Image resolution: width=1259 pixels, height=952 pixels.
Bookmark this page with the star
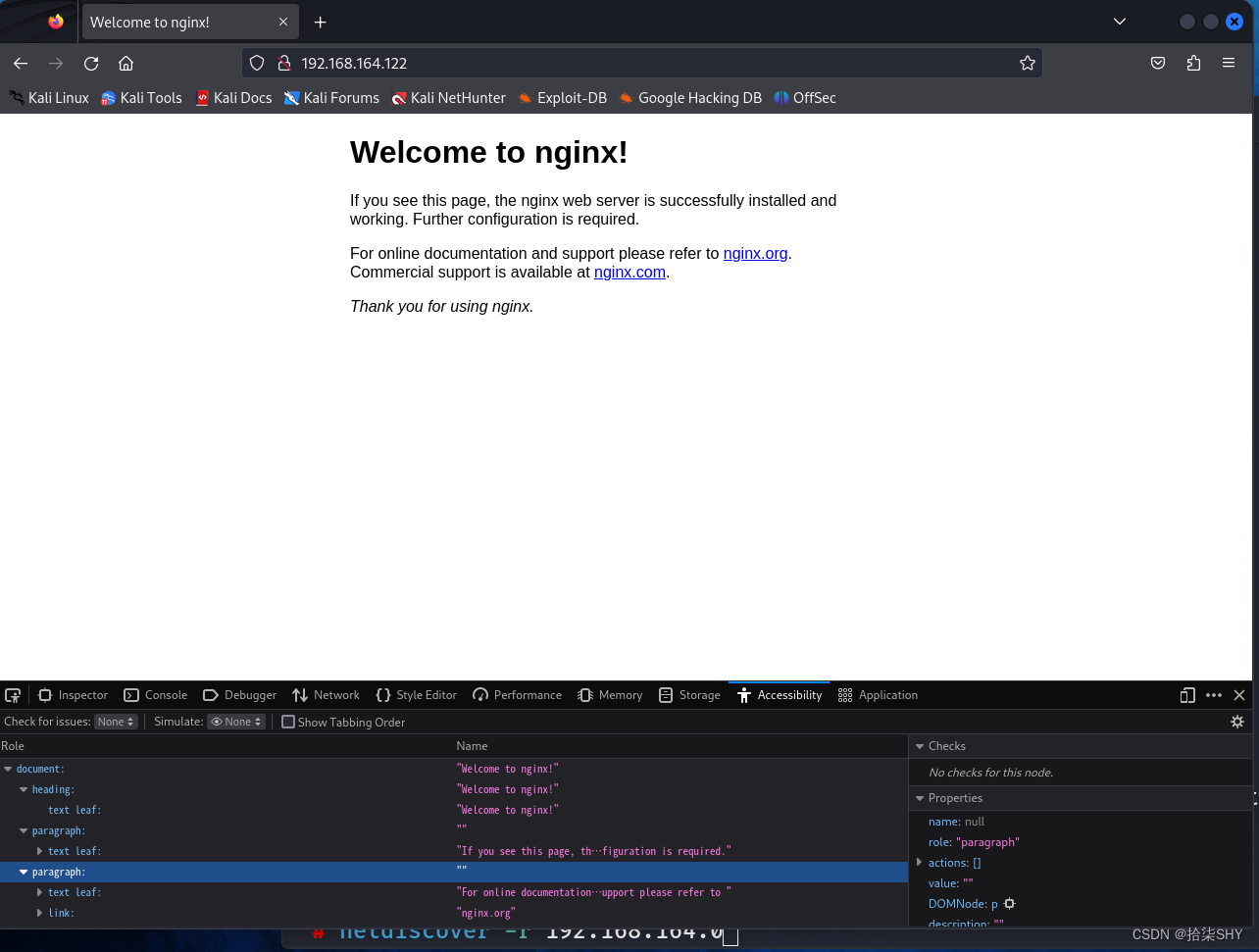(x=1028, y=63)
